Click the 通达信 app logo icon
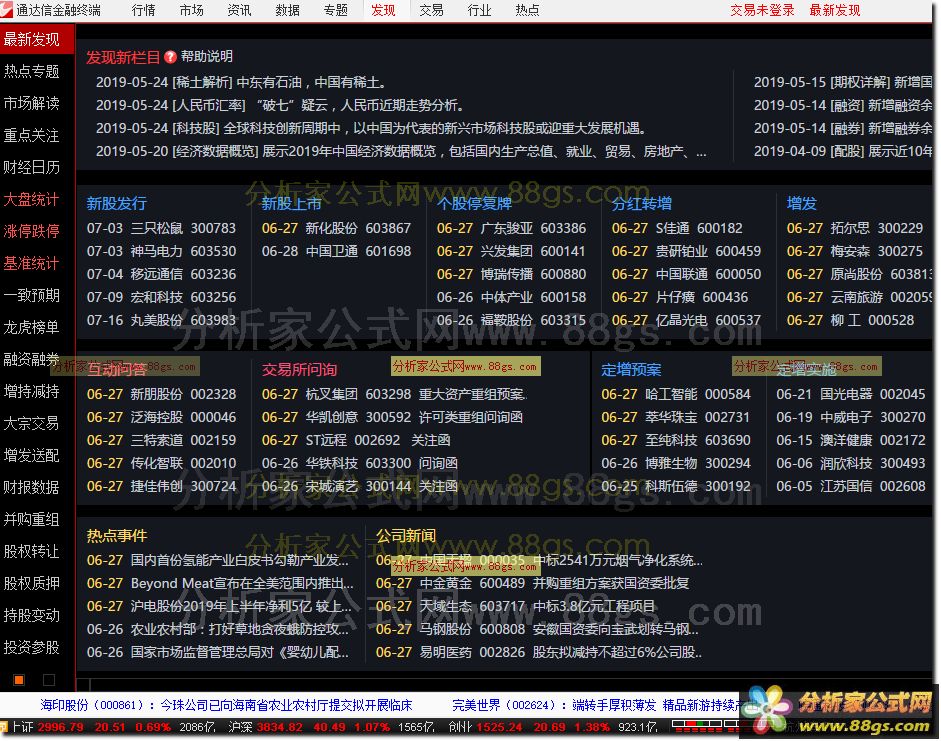 coord(6,9)
